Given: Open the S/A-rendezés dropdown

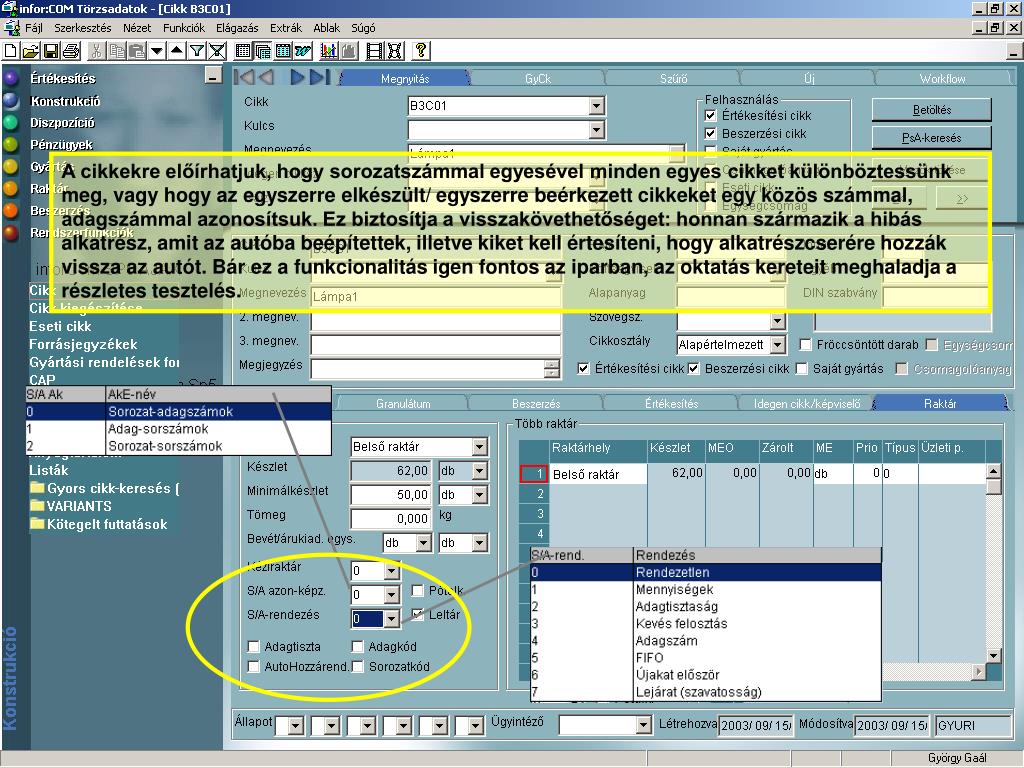Looking at the screenshot, I should pyautogui.click(x=392, y=618).
